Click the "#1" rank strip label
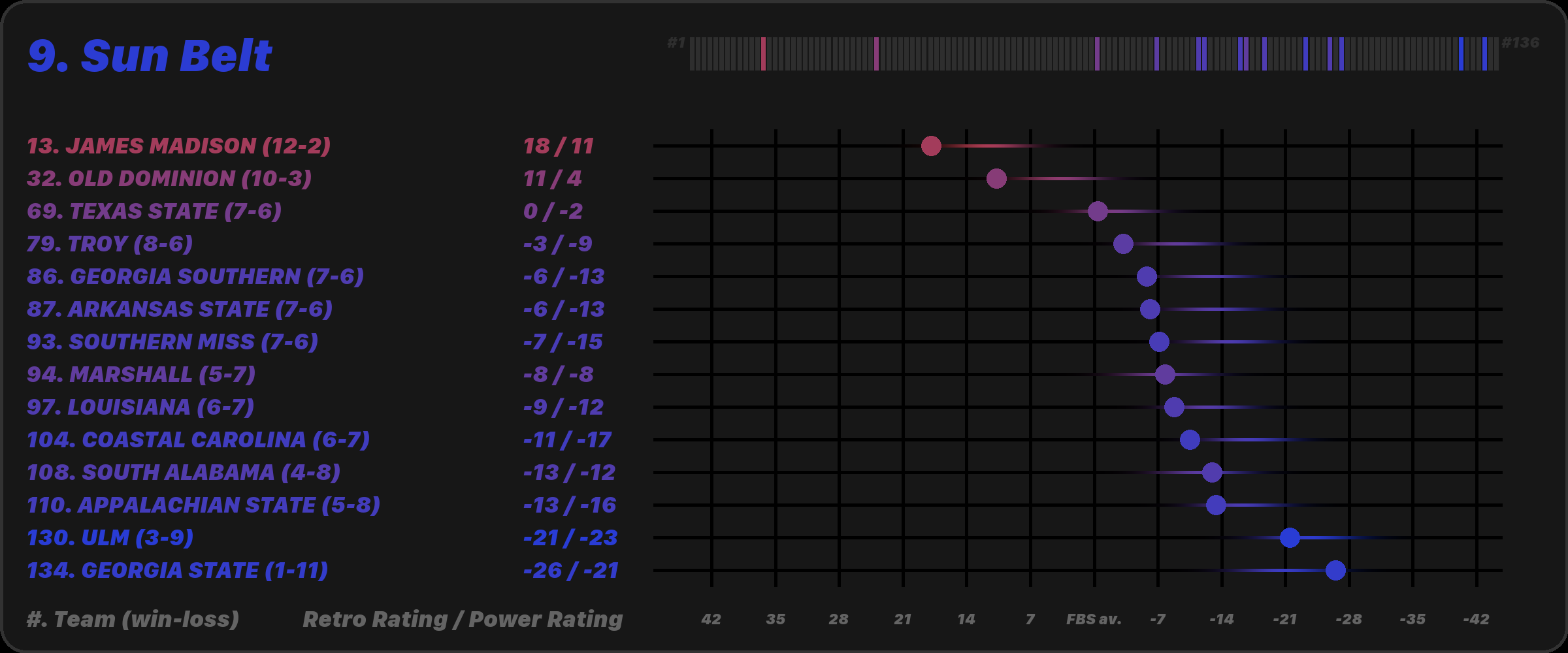Image resolution: width=1568 pixels, height=653 pixels. [x=676, y=43]
